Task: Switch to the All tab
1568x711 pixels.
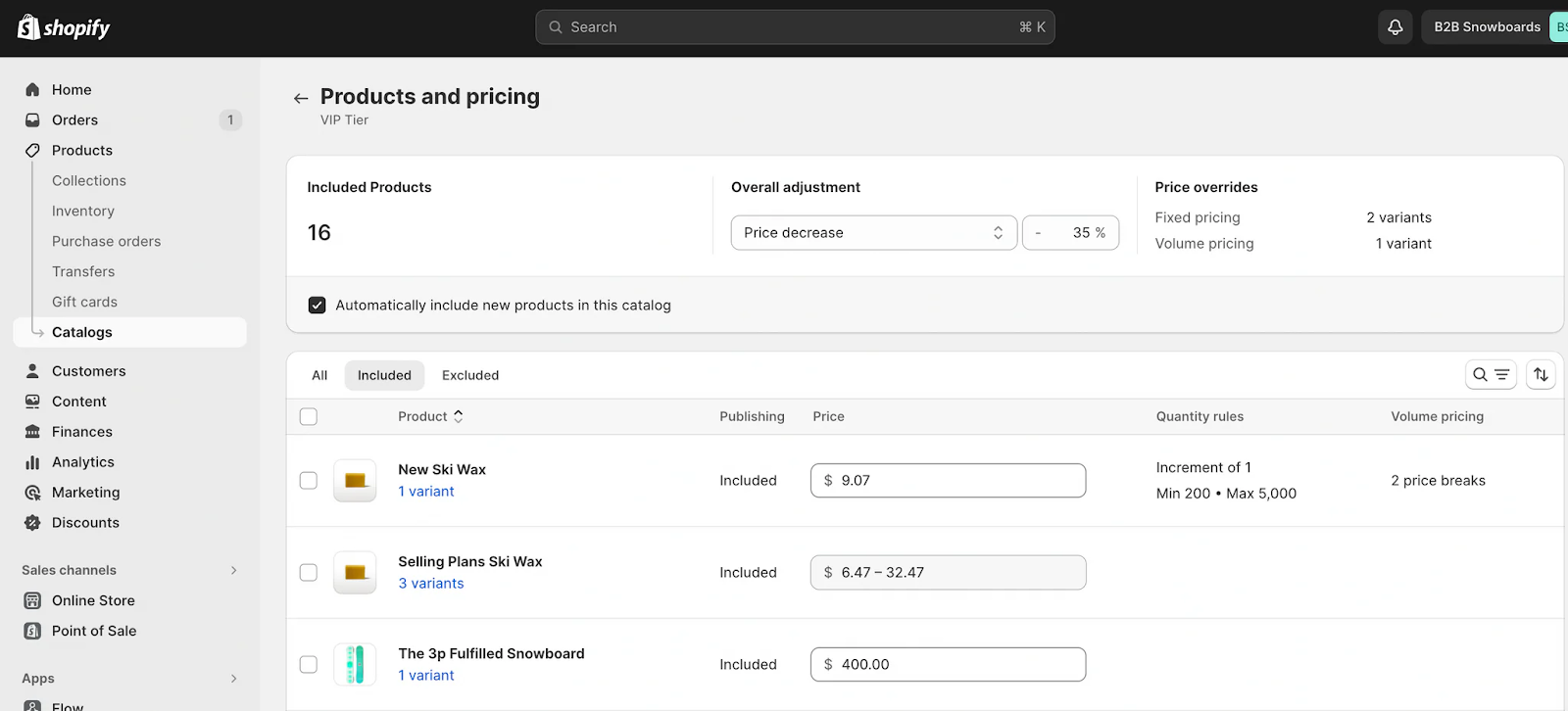Action: tap(319, 375)
